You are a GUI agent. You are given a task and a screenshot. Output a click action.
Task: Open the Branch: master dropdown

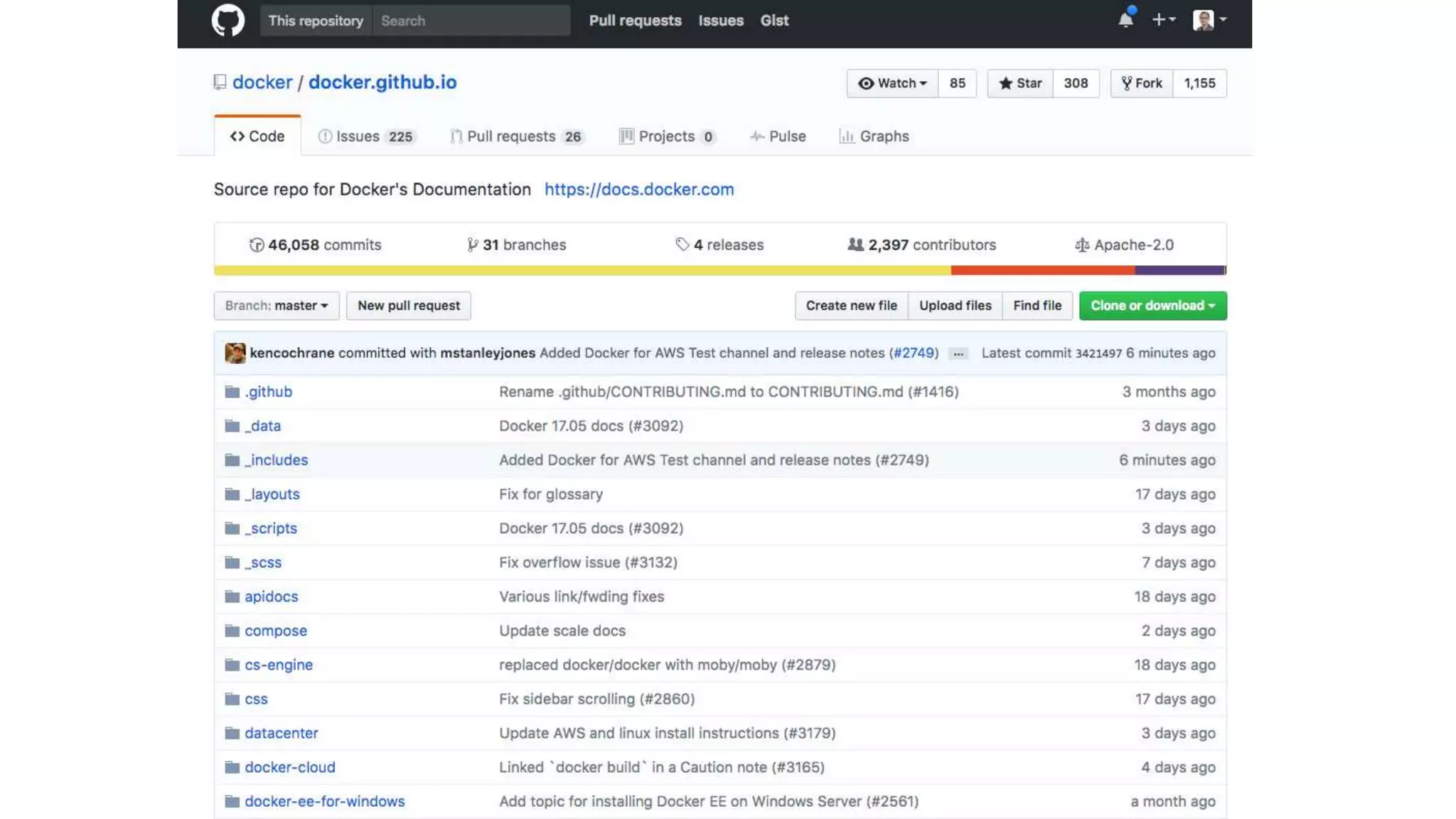tap(277, 306)
